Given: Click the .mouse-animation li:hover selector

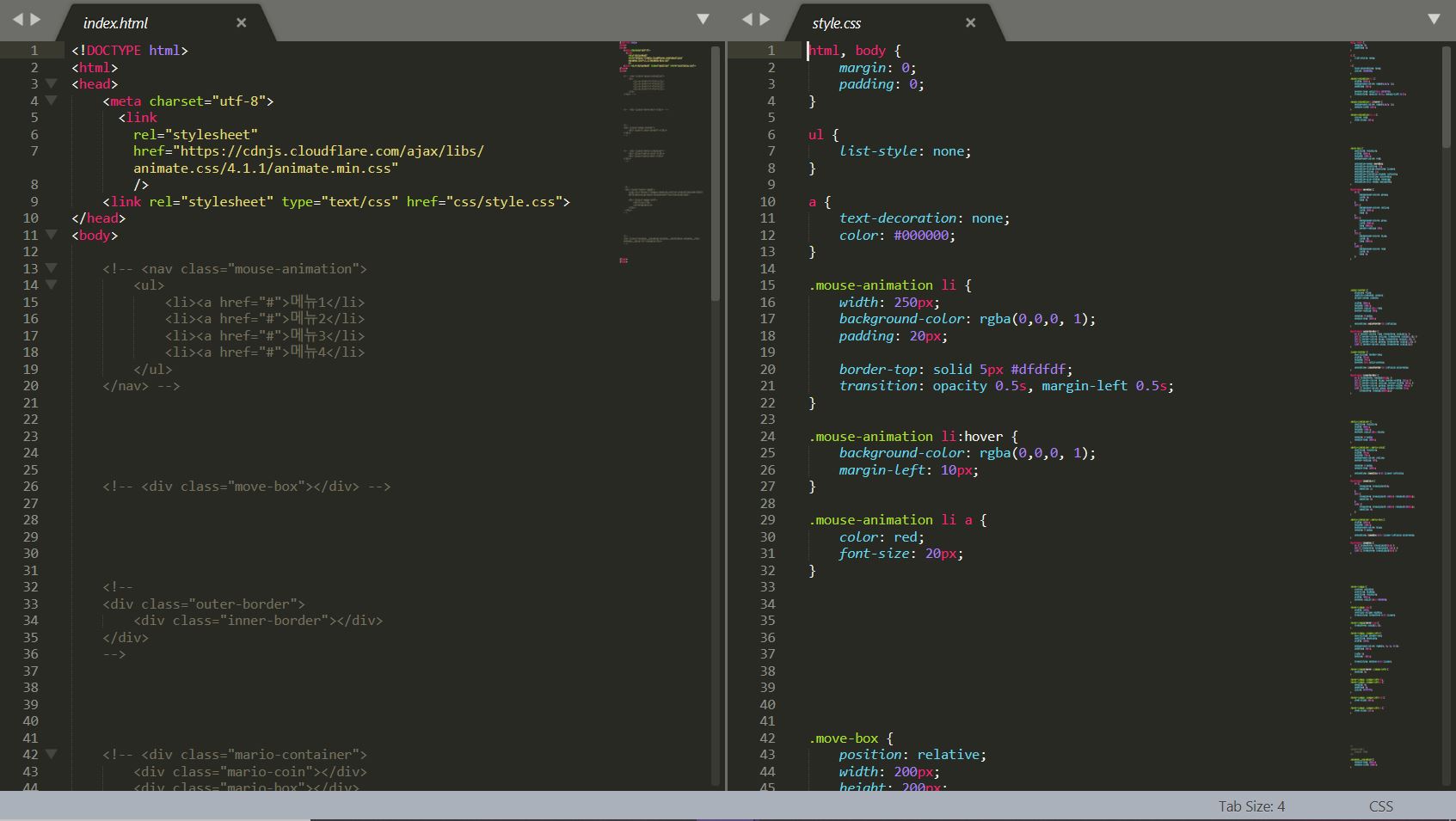Looking at the screenshot, I should [906, 436].
